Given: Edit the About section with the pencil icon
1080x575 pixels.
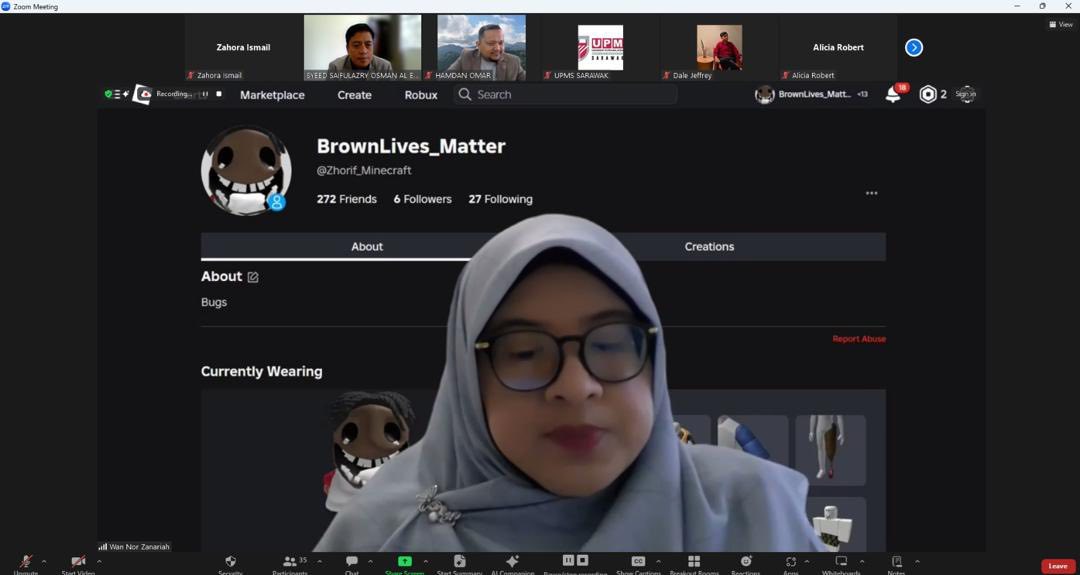Looking at the screenshot, I should [253, 277].
